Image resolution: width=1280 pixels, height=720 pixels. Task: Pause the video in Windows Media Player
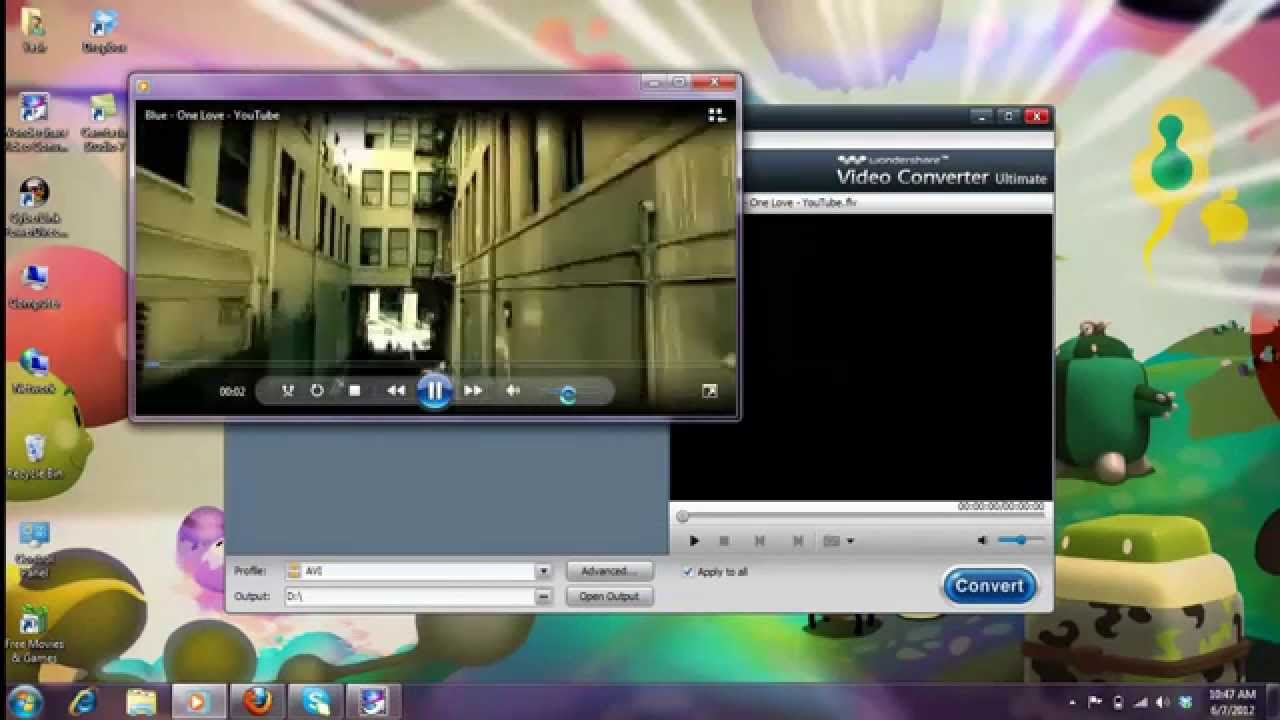434,391
